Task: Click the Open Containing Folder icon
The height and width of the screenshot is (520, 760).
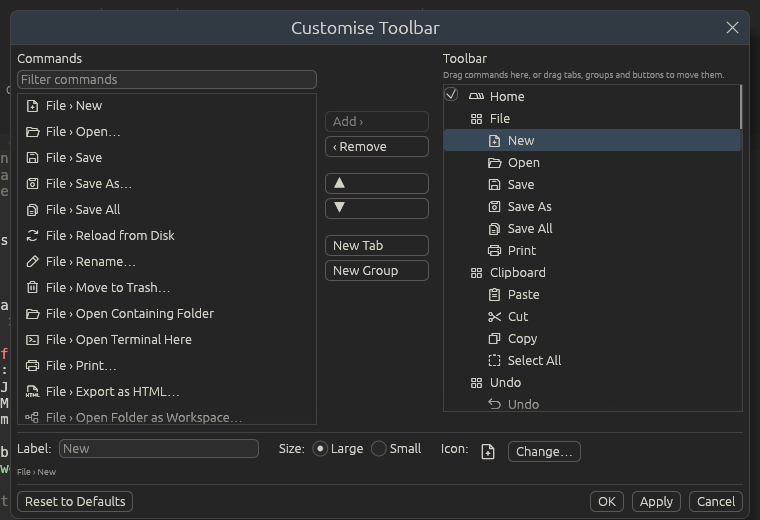Action: pyautogui.click(x=32, y=314)
